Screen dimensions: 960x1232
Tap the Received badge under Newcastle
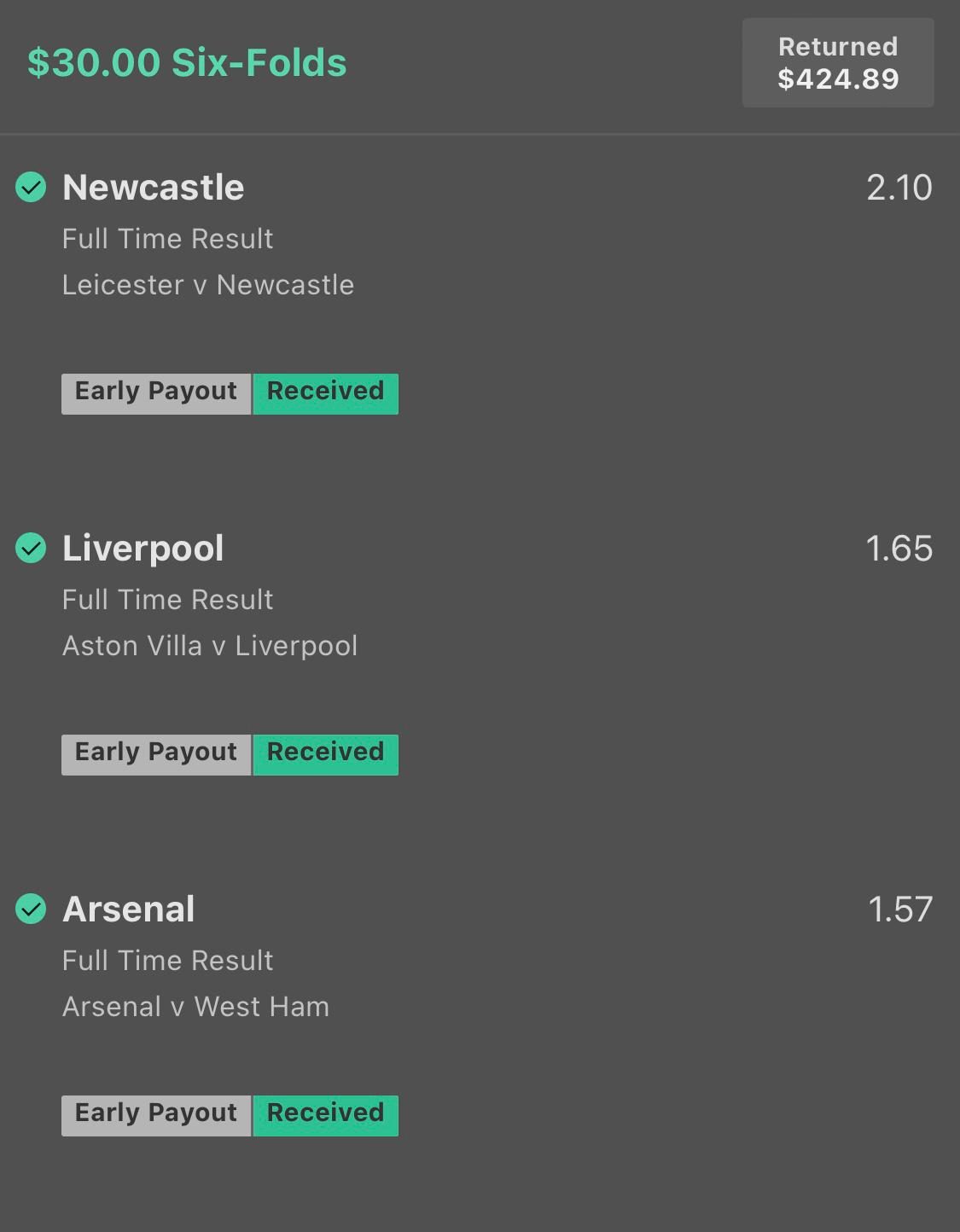[x=326, y=394]
